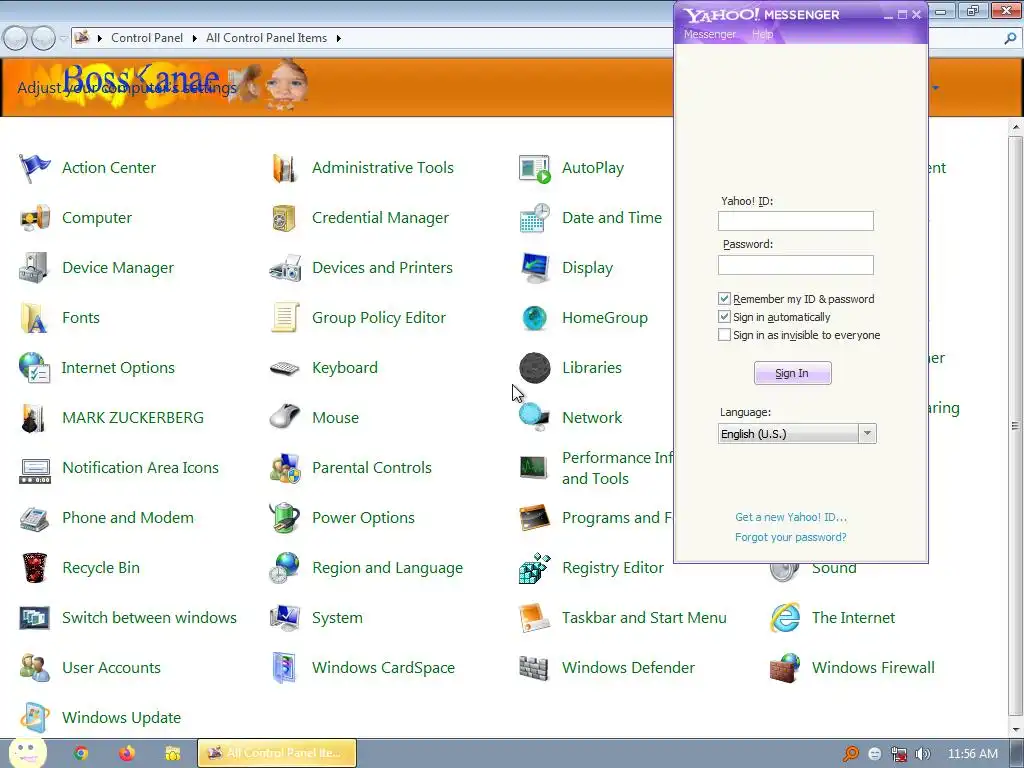Viewport: 1024px width, 768px height.
Task: Open the Sound item
Action: pos(834,568)
